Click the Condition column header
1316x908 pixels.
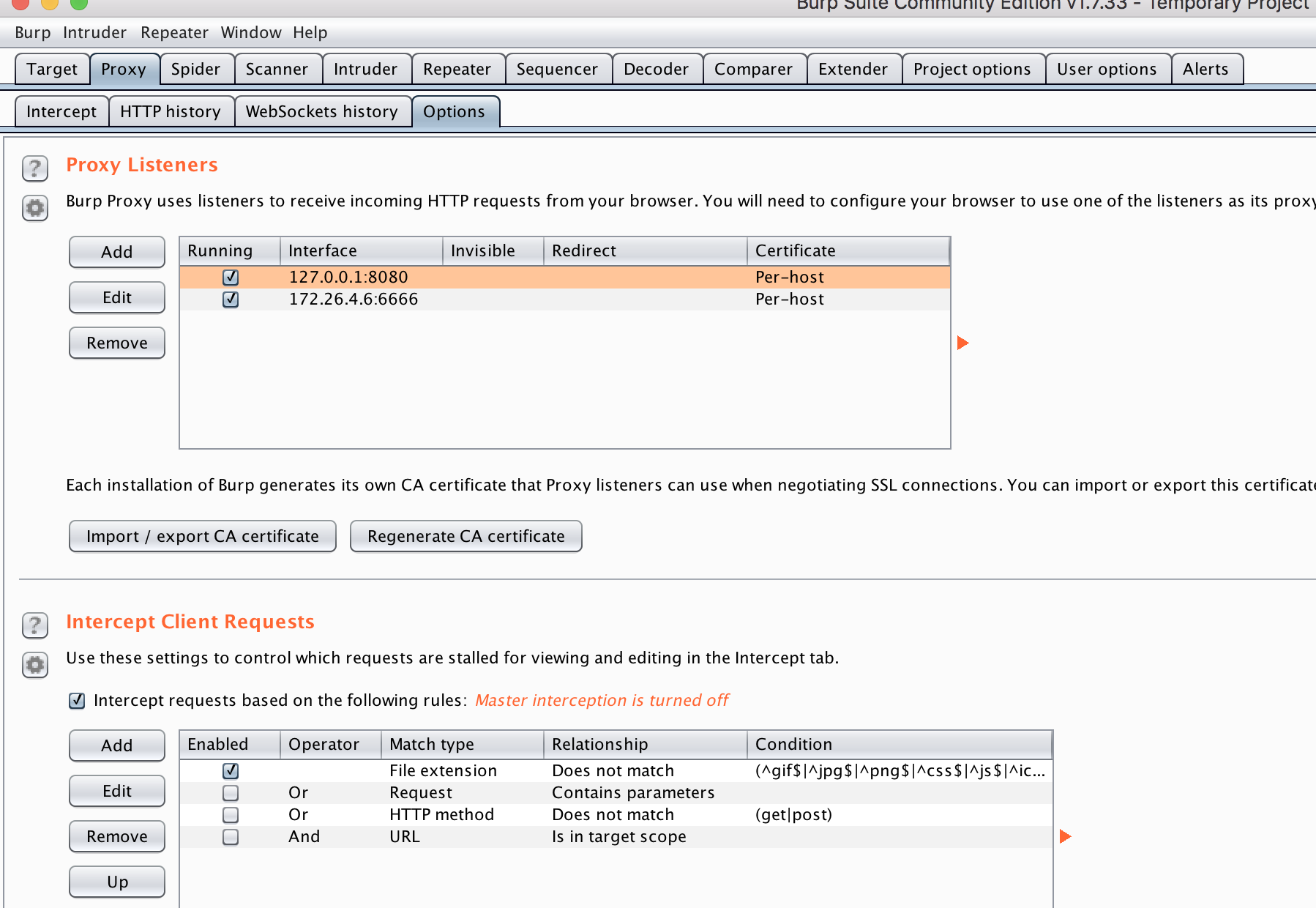900,744
